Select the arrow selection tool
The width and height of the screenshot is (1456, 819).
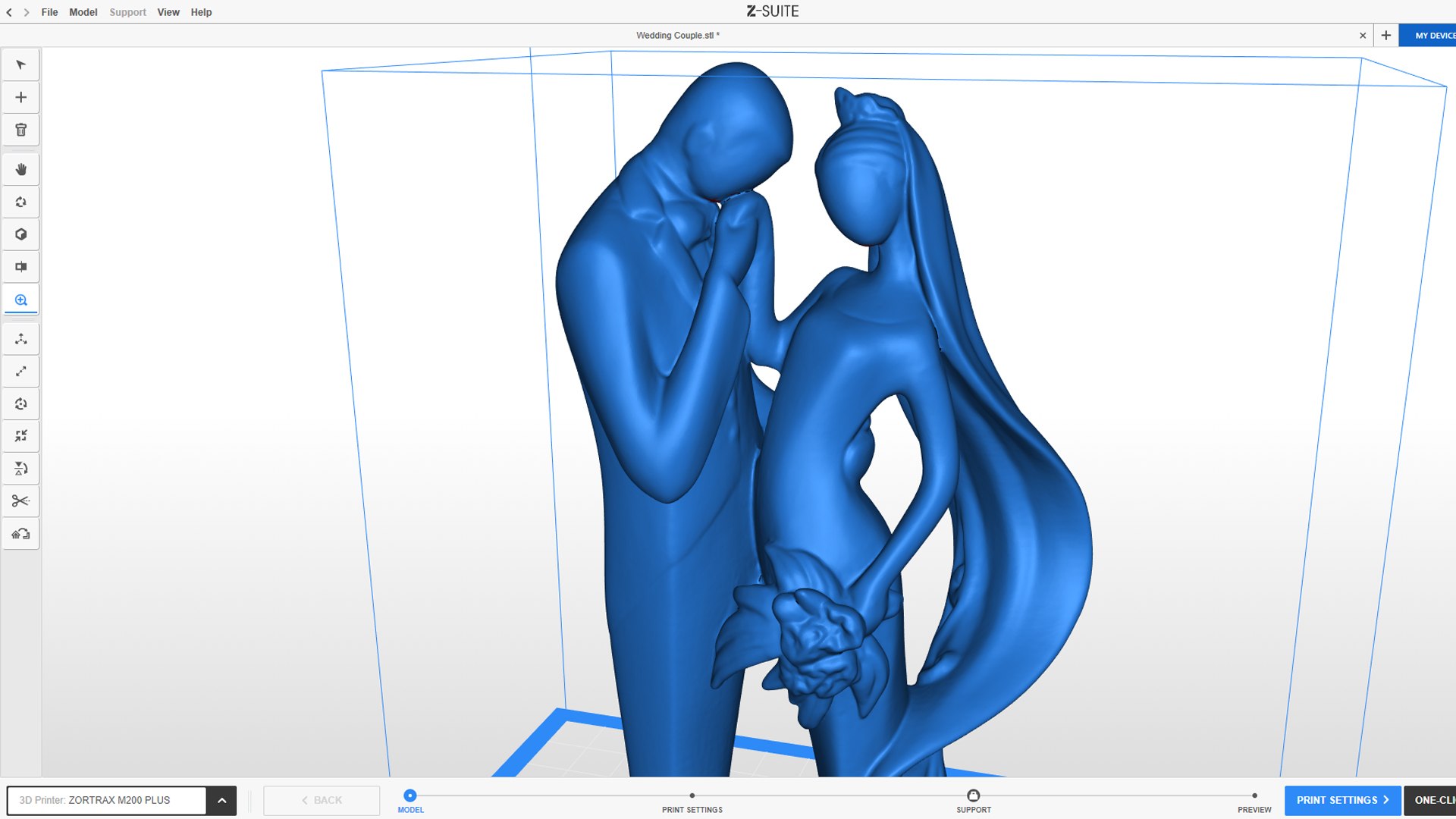tap(21, 65)
